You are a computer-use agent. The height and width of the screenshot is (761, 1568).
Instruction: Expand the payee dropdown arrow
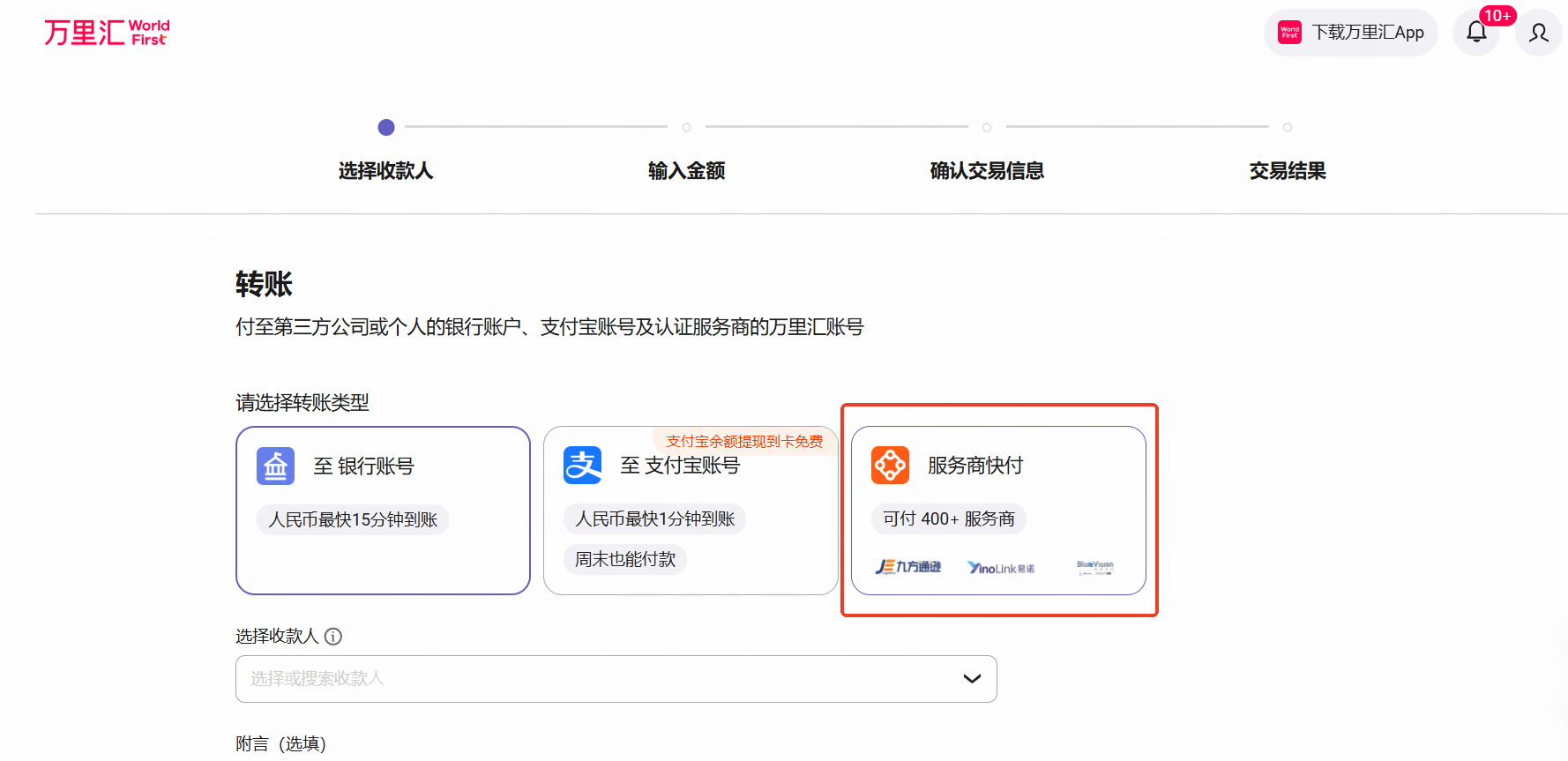pyautogui.click(x=972, y=678)
